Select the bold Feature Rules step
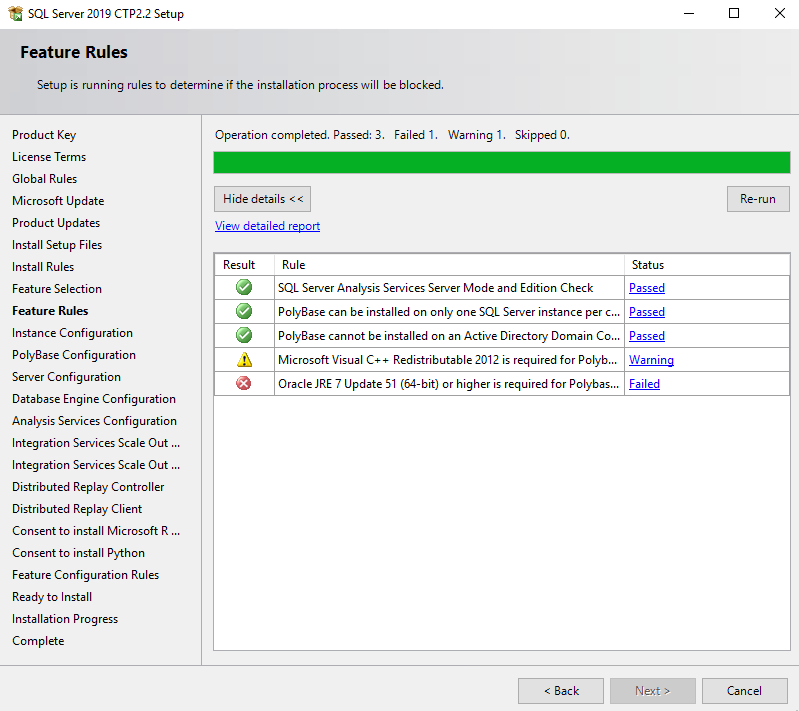This screenshot has height=711, width=799. click(50, 310)
